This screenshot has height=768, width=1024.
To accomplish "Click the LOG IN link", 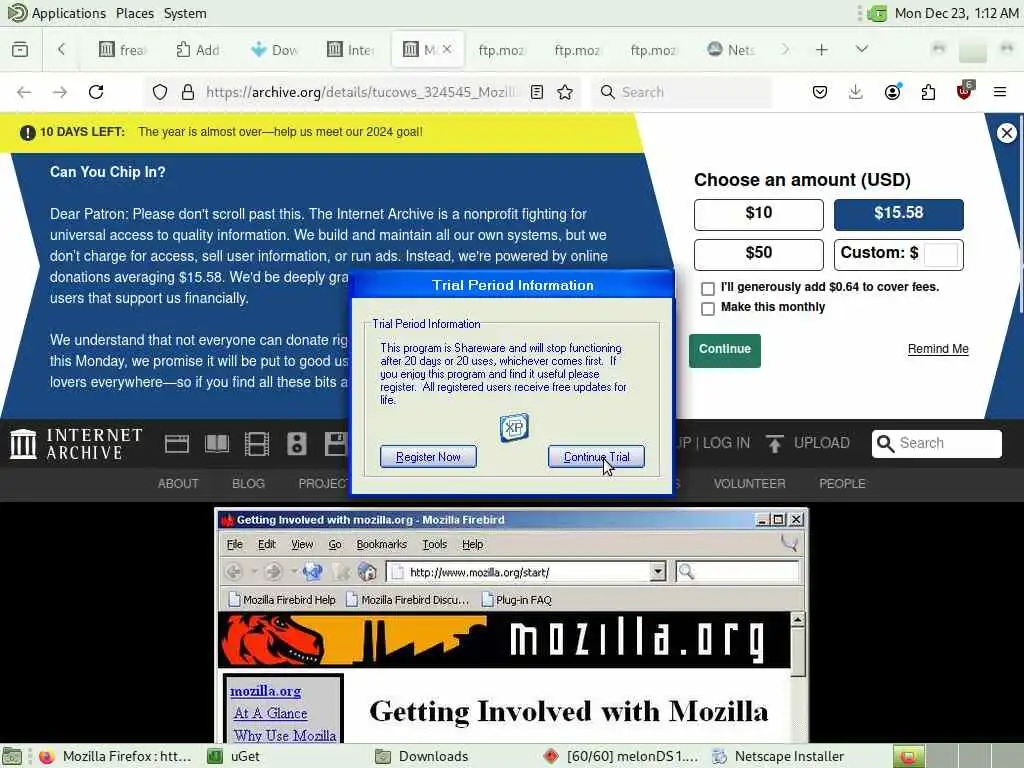I will click(726, 443).
